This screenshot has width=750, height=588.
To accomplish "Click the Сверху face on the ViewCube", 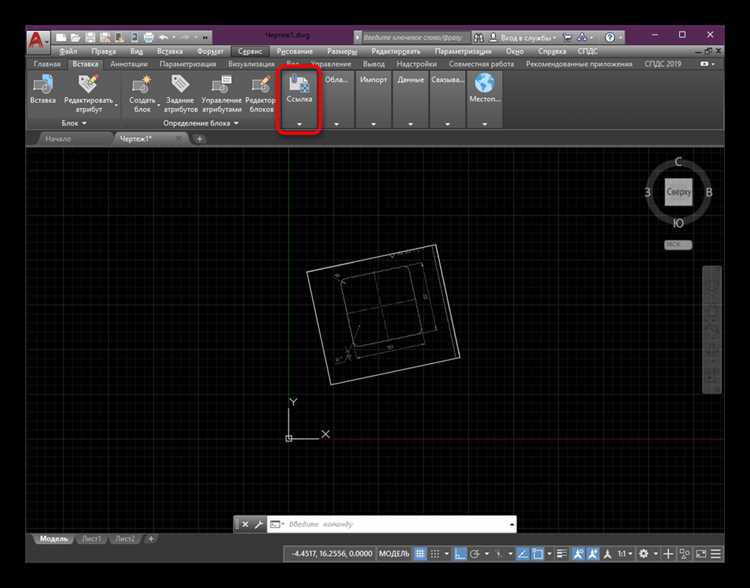I will coord(678,192).
